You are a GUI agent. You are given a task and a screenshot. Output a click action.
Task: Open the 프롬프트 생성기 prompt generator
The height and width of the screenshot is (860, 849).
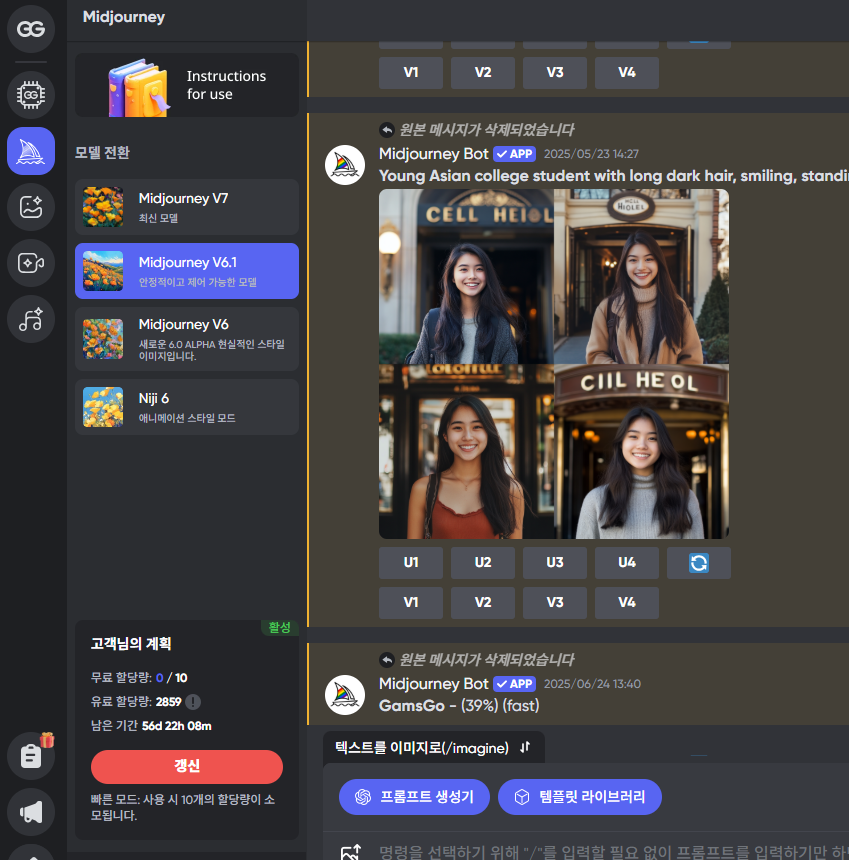(414, 797)
